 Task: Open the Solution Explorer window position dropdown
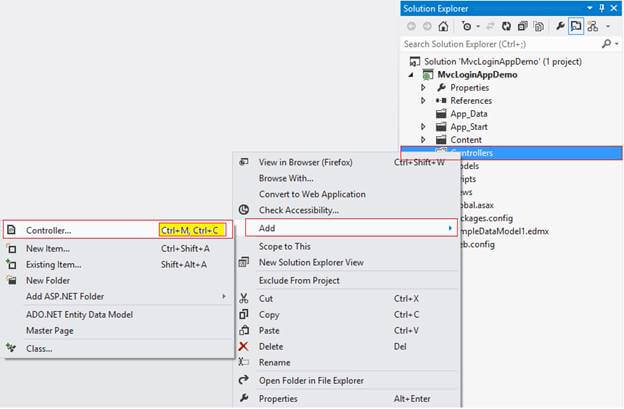589,8
